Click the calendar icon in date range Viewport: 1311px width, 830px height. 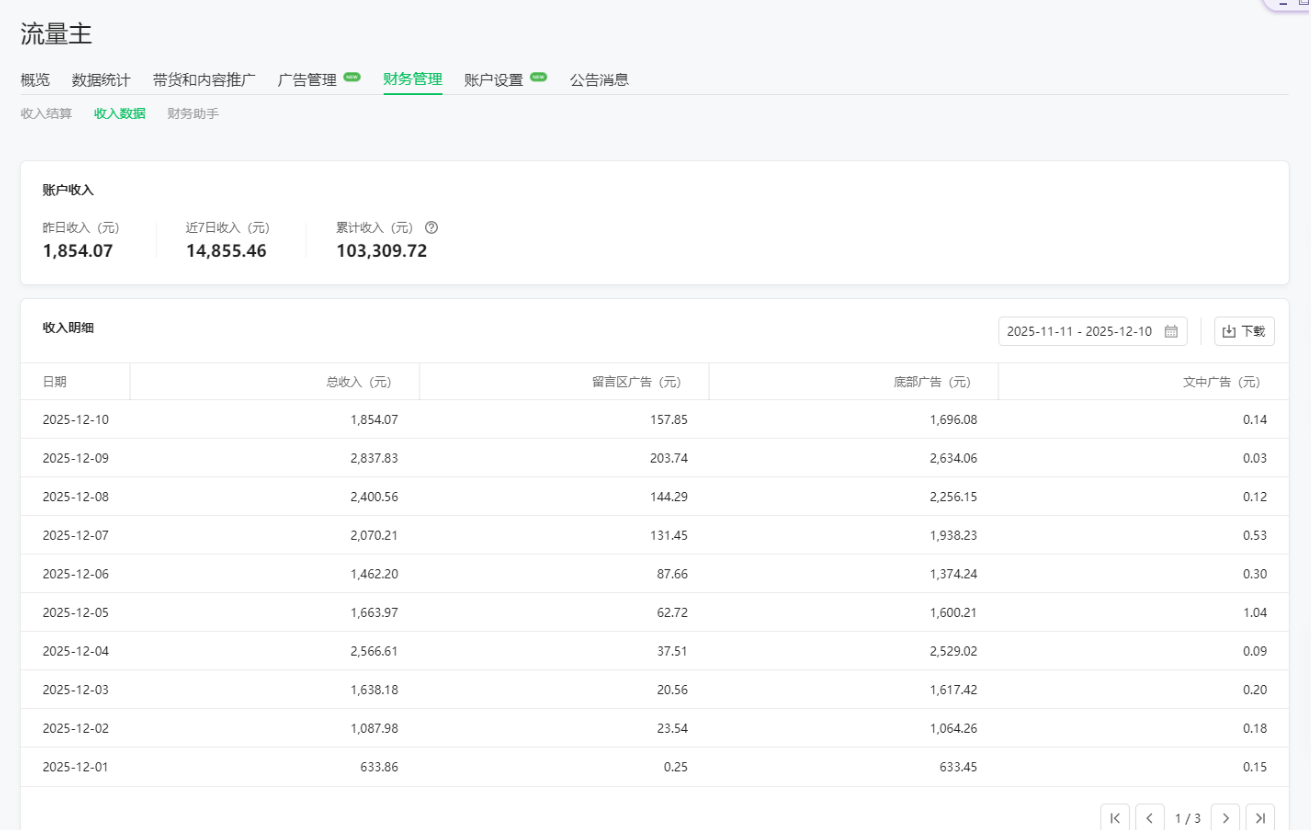(1171, 332)
